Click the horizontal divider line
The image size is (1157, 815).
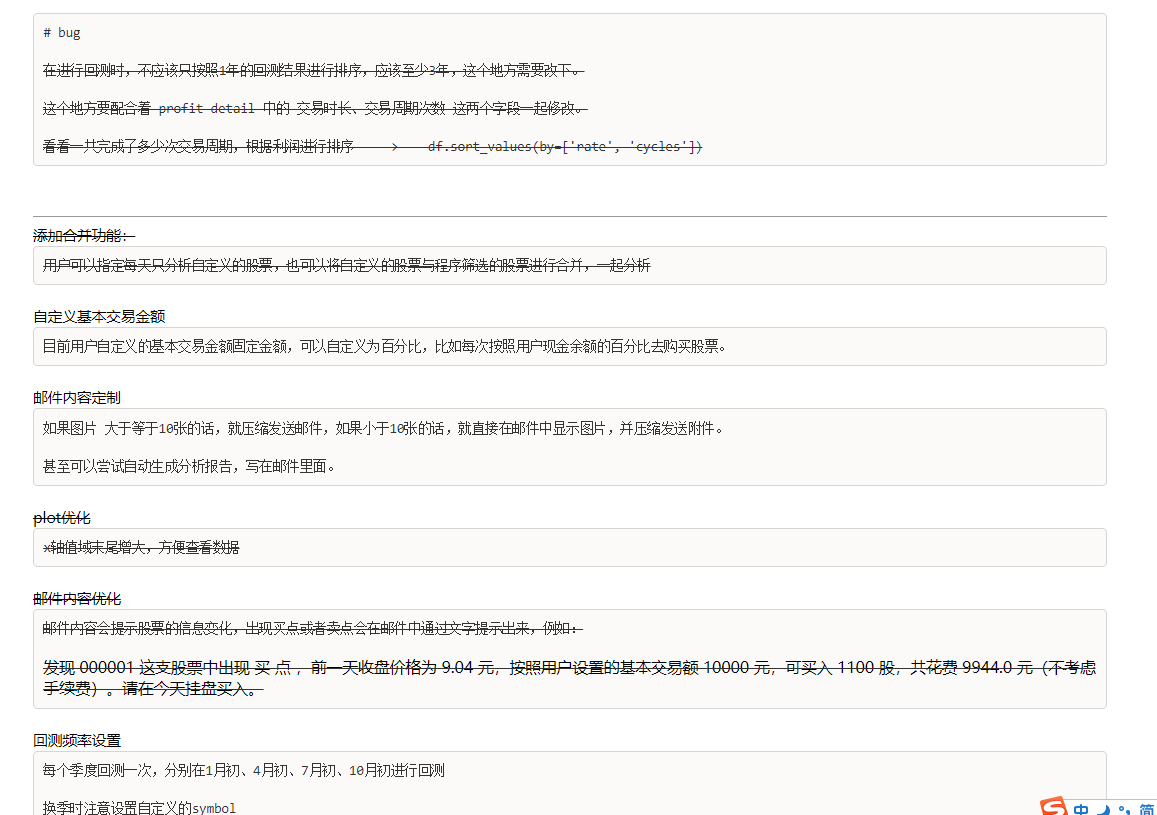568,213
